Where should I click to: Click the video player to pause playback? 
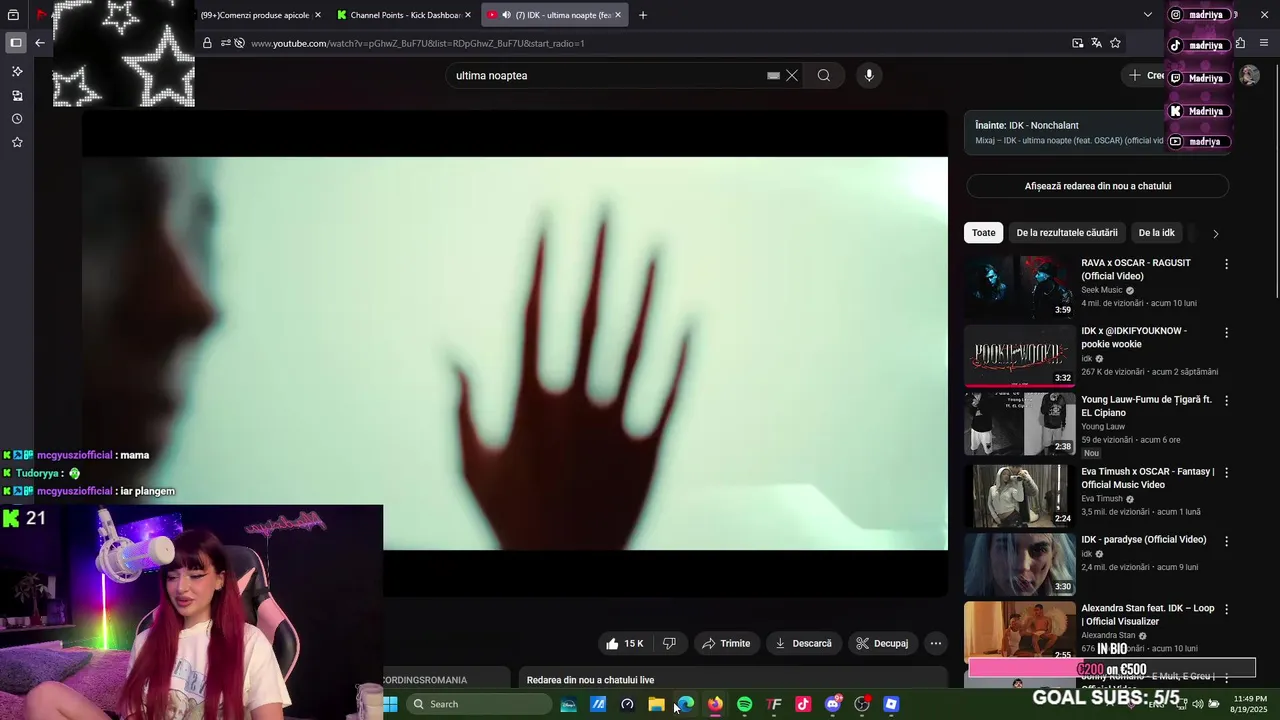pyautogui.click(x=514, y=353)
